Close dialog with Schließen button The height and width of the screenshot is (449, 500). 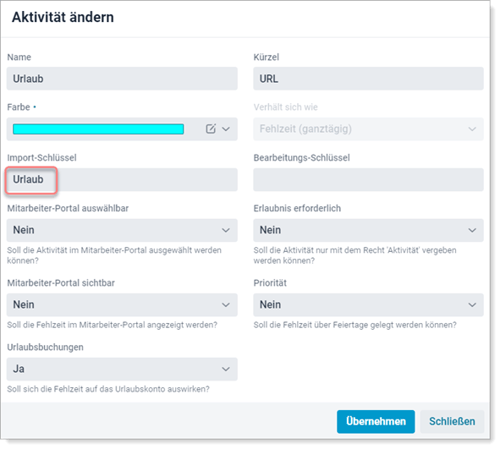coord(452,422)
